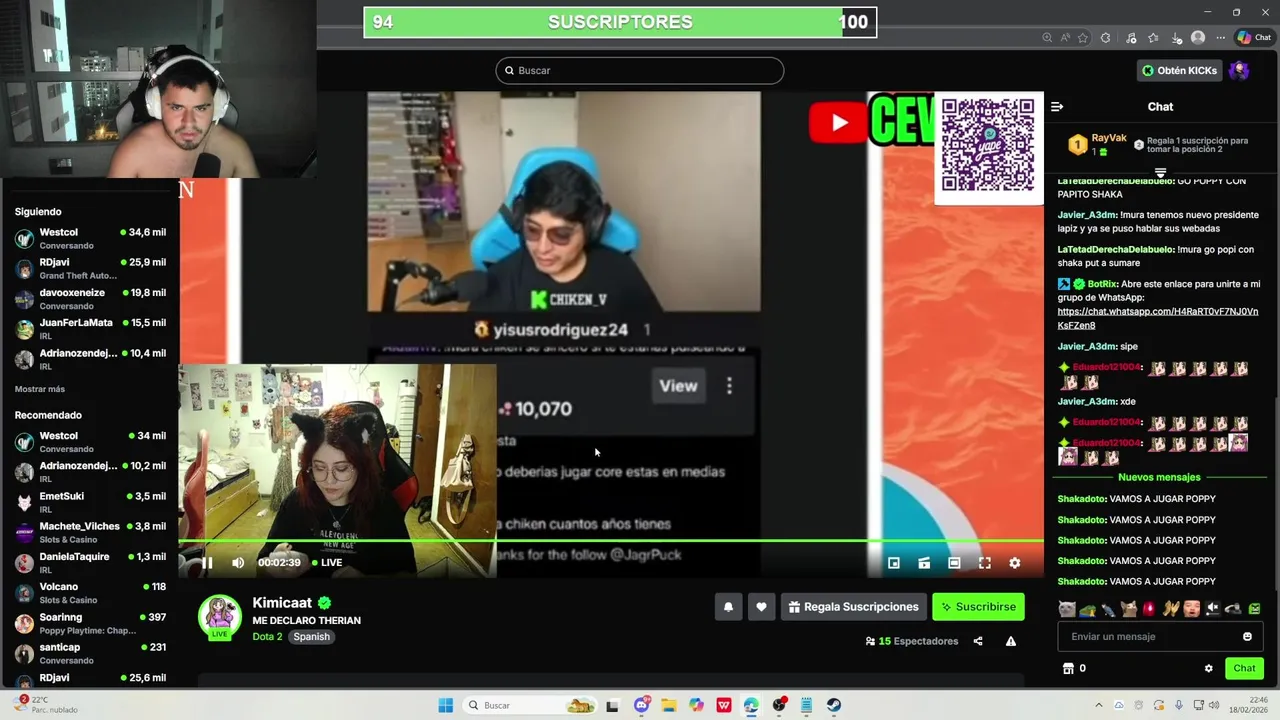Click the clip creation icon in player
This screenshot has width=1280, height=720.
[x=924, y=563]
